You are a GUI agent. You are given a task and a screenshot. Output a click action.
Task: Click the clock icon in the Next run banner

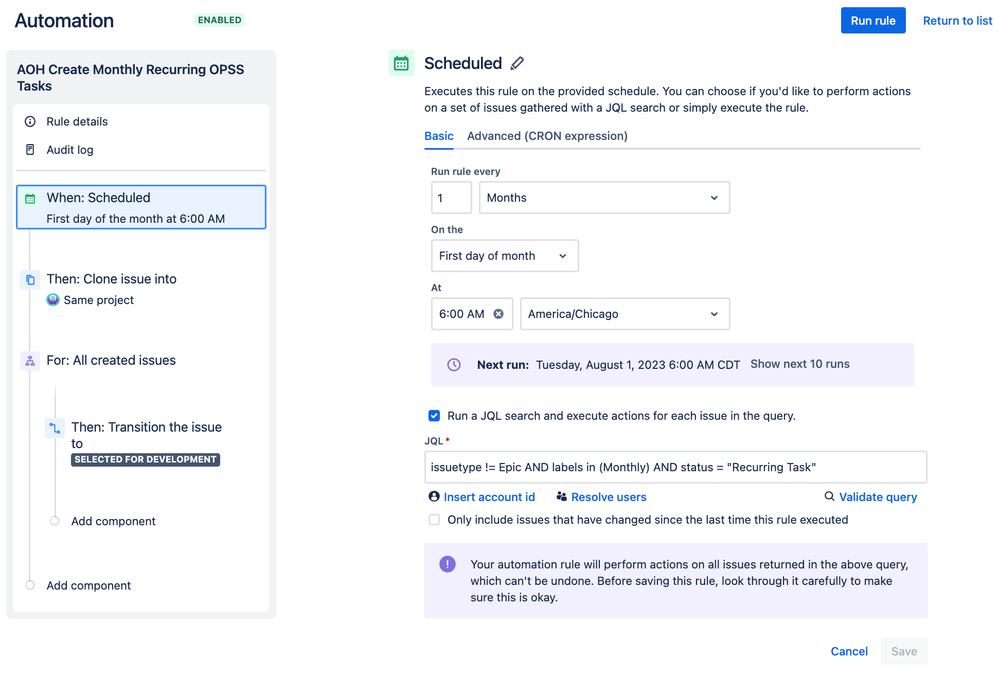(454, 364)
